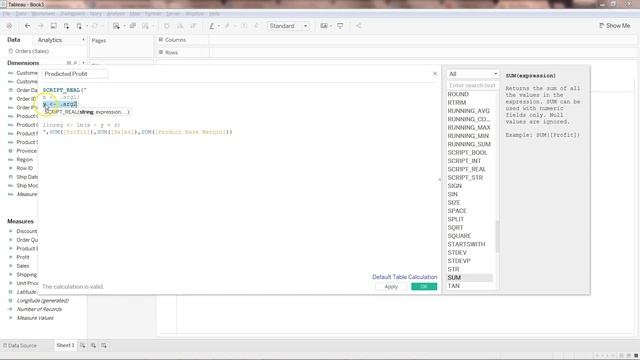Open the Analysis menu

point(116,13)
